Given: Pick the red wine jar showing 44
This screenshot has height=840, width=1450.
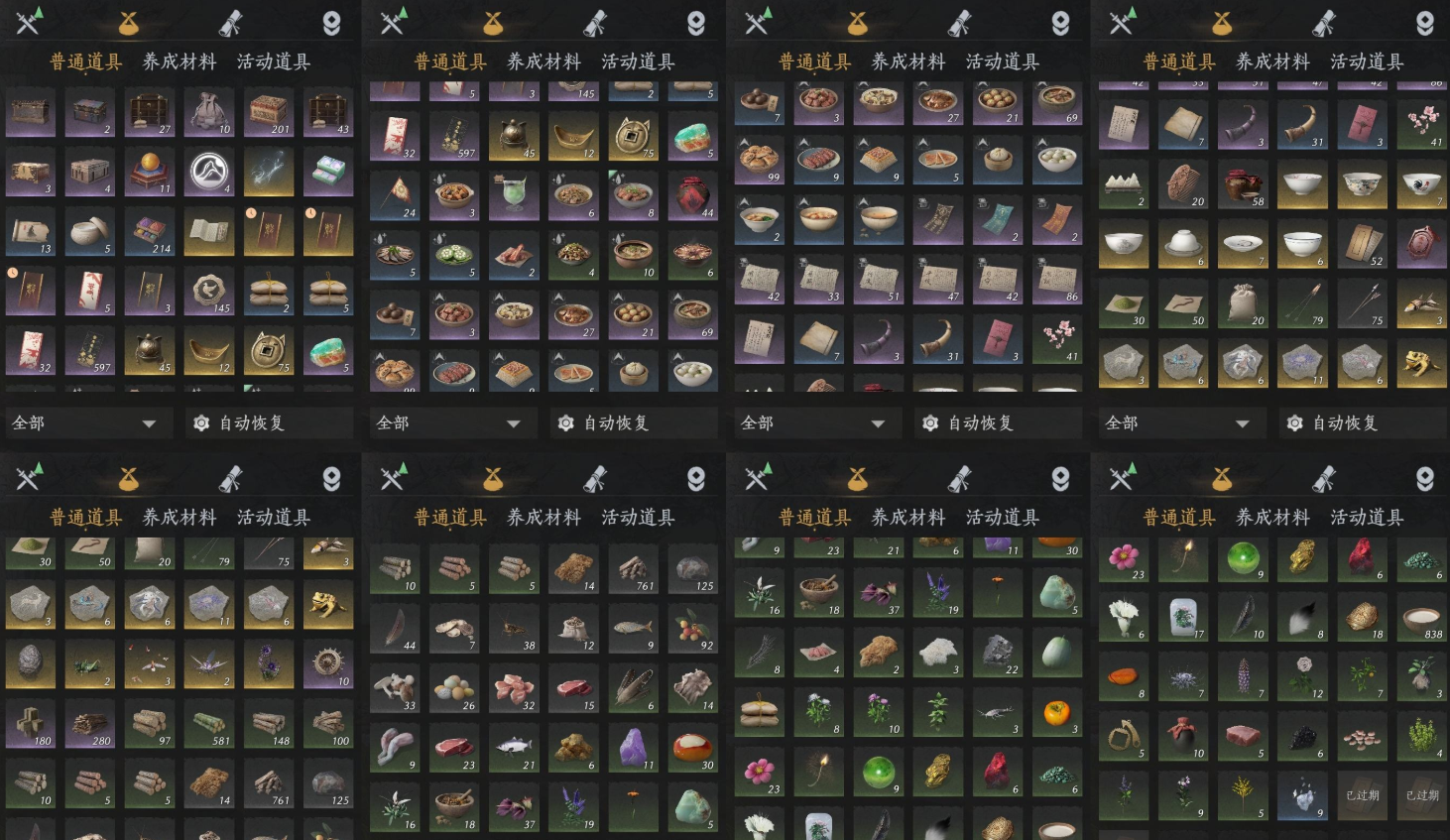Looking at the screenshot, I should point(692,194).
